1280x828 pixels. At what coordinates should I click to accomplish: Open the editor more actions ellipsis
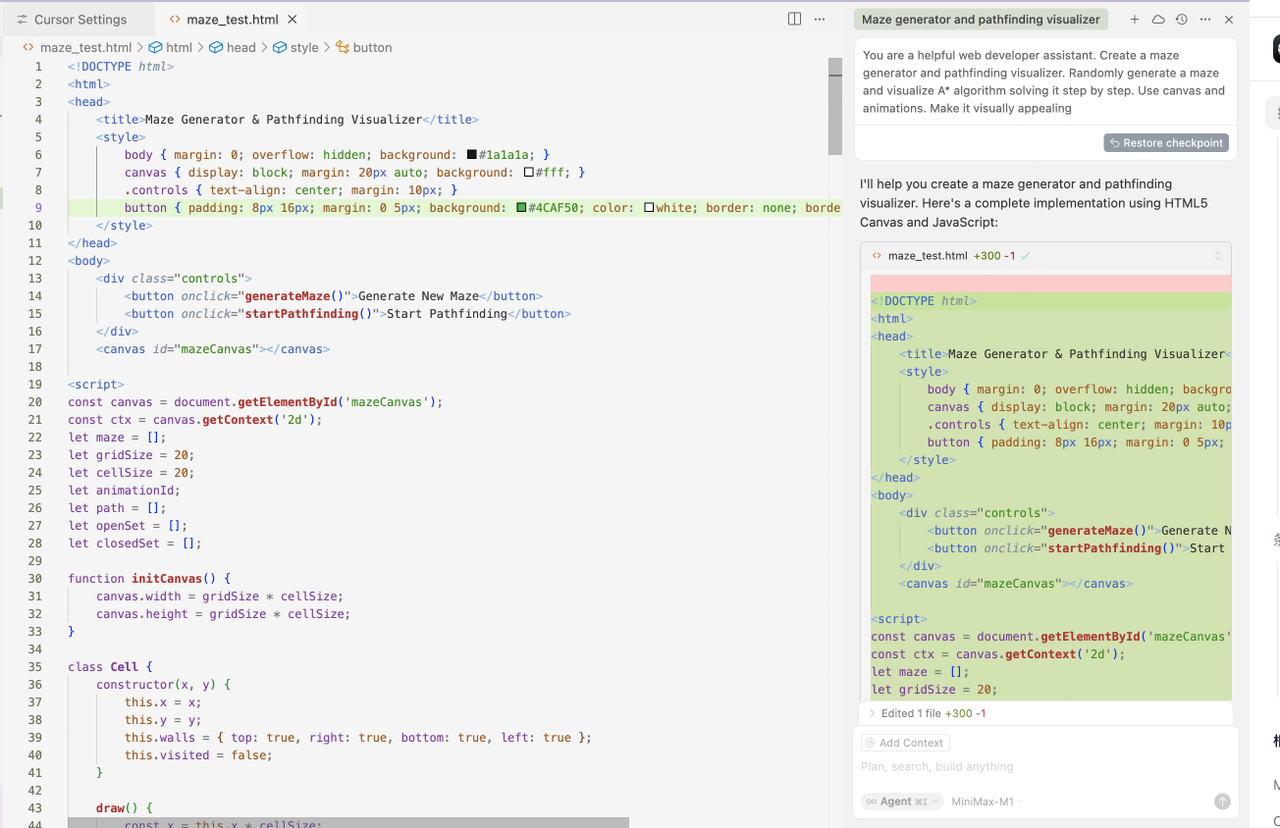[x=820, y=19]
